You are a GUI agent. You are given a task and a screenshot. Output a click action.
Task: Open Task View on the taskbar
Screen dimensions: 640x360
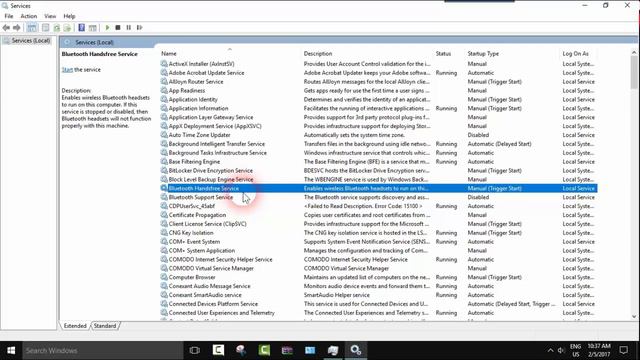coord(195,350)
